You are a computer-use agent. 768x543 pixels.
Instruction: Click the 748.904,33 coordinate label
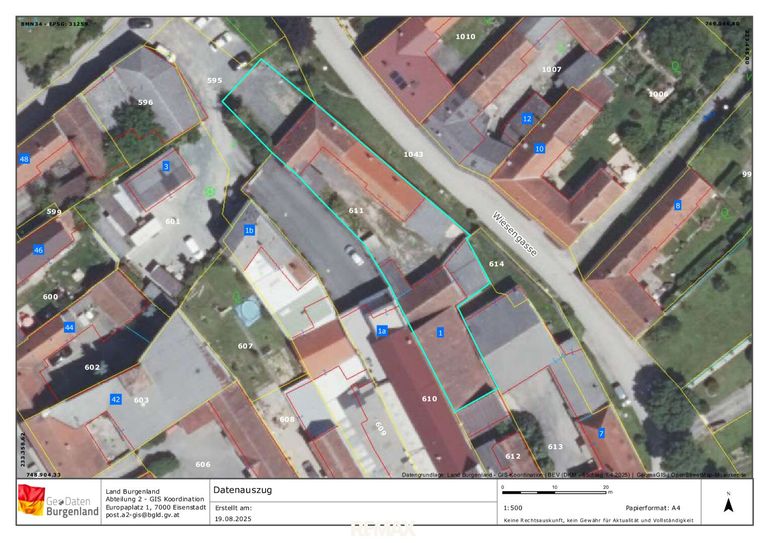(x=44, y=474)
